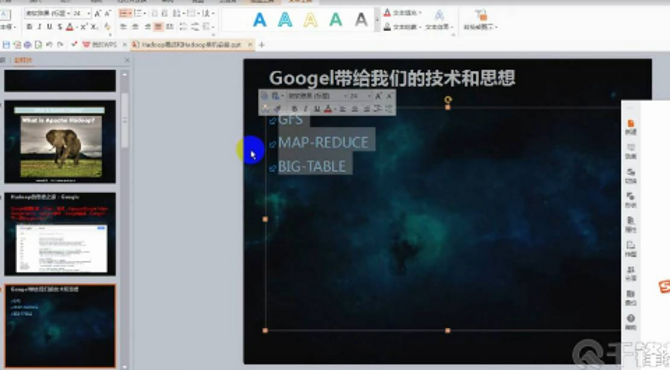Click Format Painter on floating mini toolbar

[x=276, y=109]
